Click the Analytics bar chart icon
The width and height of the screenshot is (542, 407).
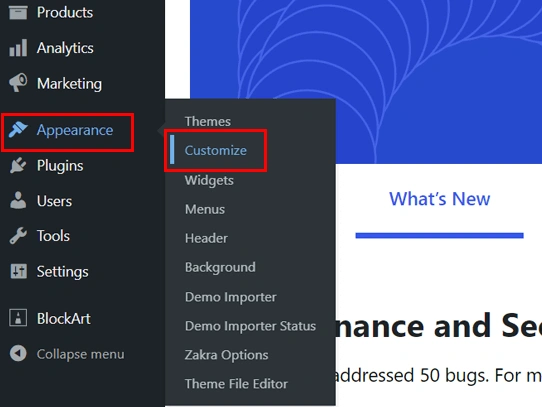[18, 48]
